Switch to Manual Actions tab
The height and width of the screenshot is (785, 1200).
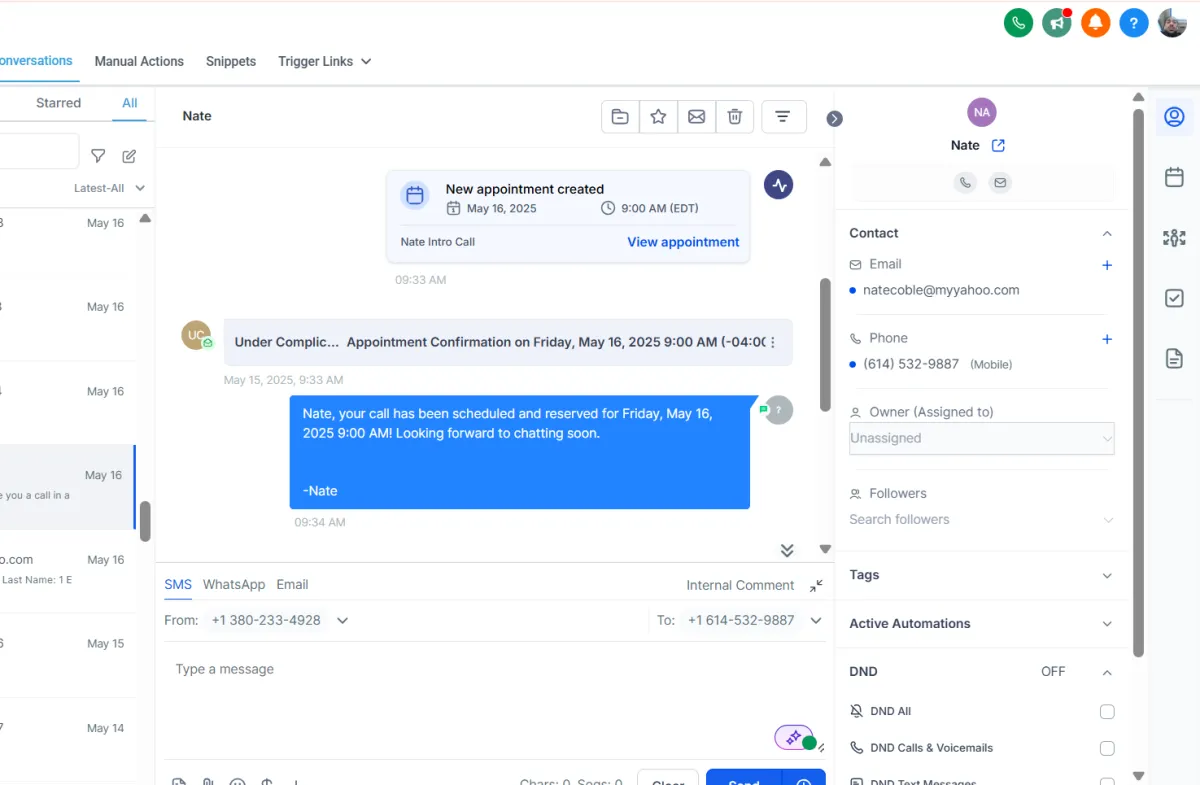click(x=139, y=61)
